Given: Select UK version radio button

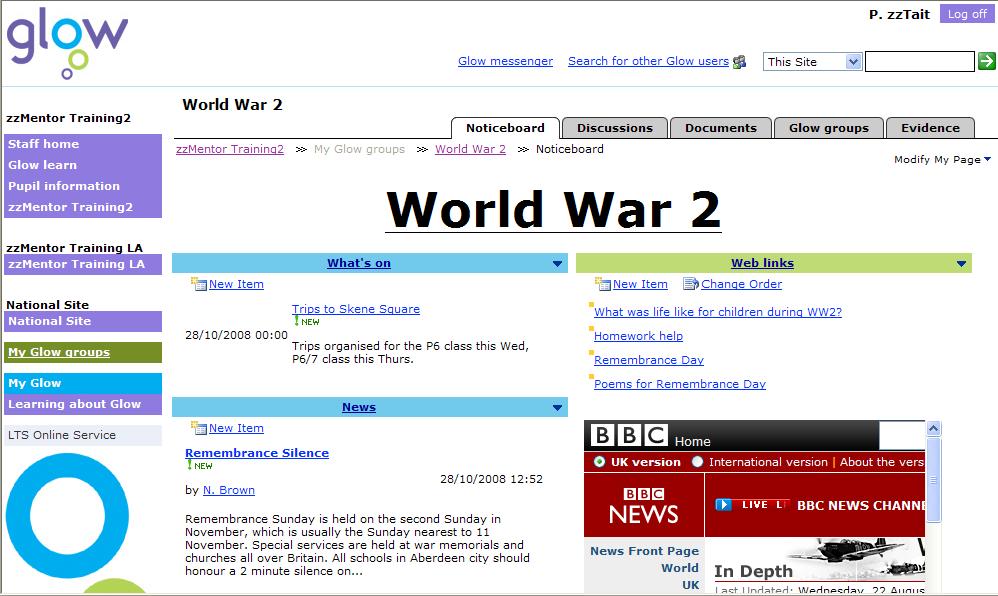Looking at the screenshot, I should coord(599,462).
